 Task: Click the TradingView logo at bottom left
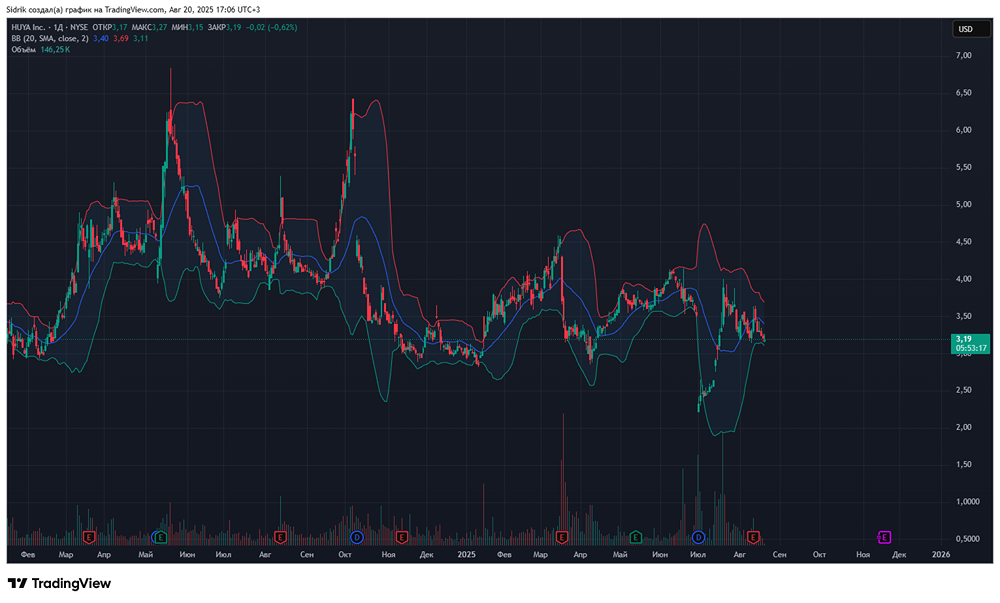point(59,584)
